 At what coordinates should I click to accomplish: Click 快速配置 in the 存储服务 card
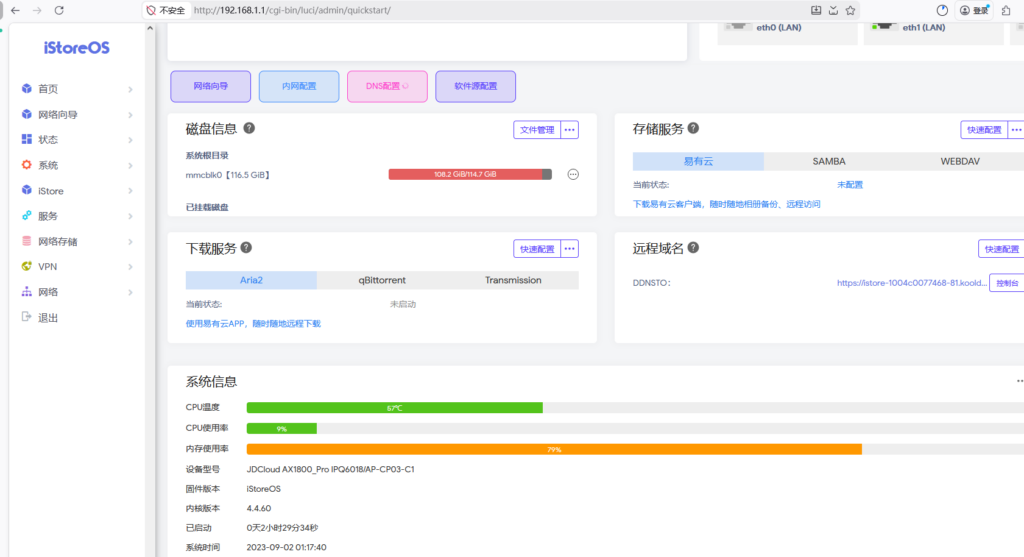click(x=984, y=130)
